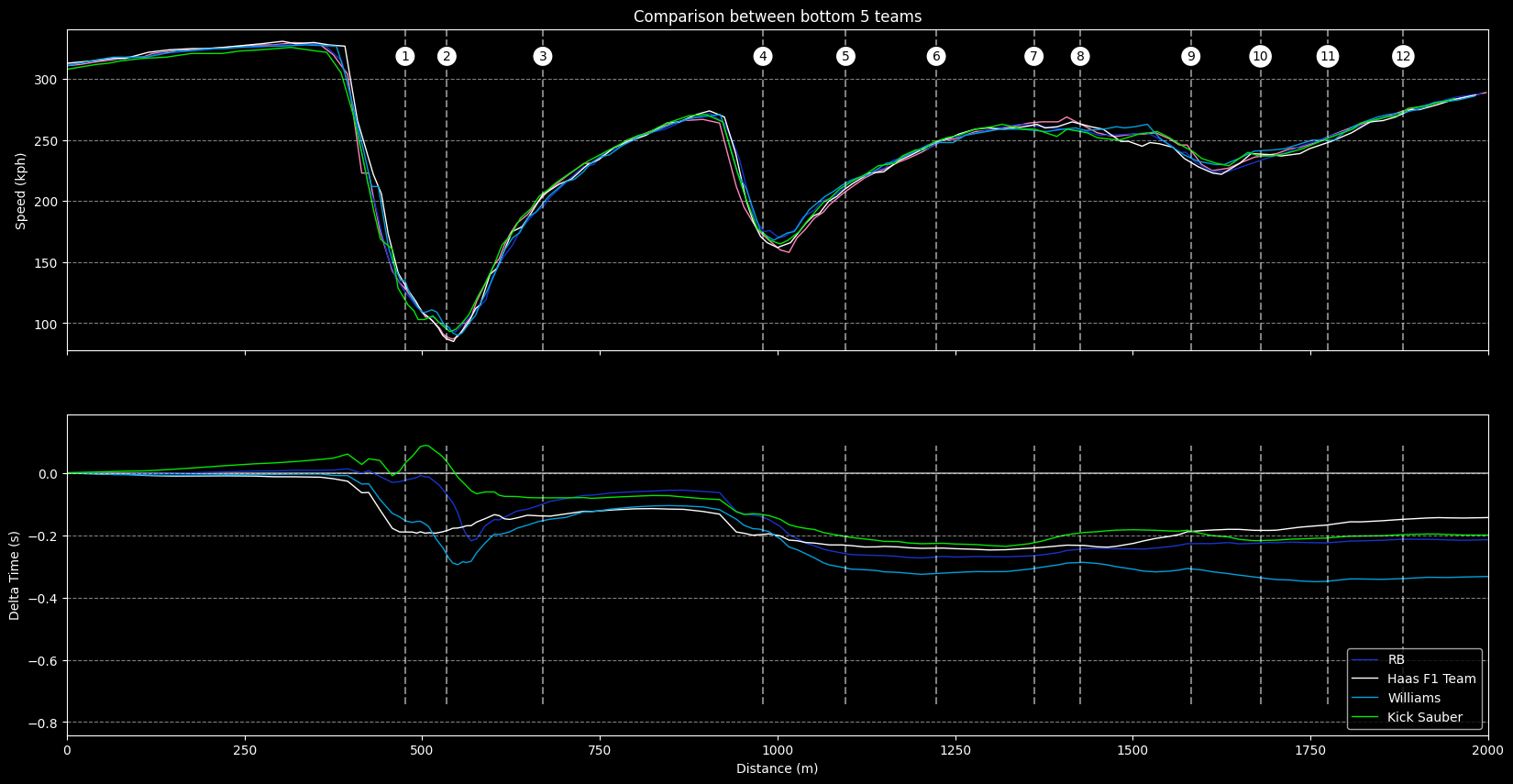Screen dimensions: 1513x784
Task: Select the 1750 distance tick label
Action: click(1310, 750)
